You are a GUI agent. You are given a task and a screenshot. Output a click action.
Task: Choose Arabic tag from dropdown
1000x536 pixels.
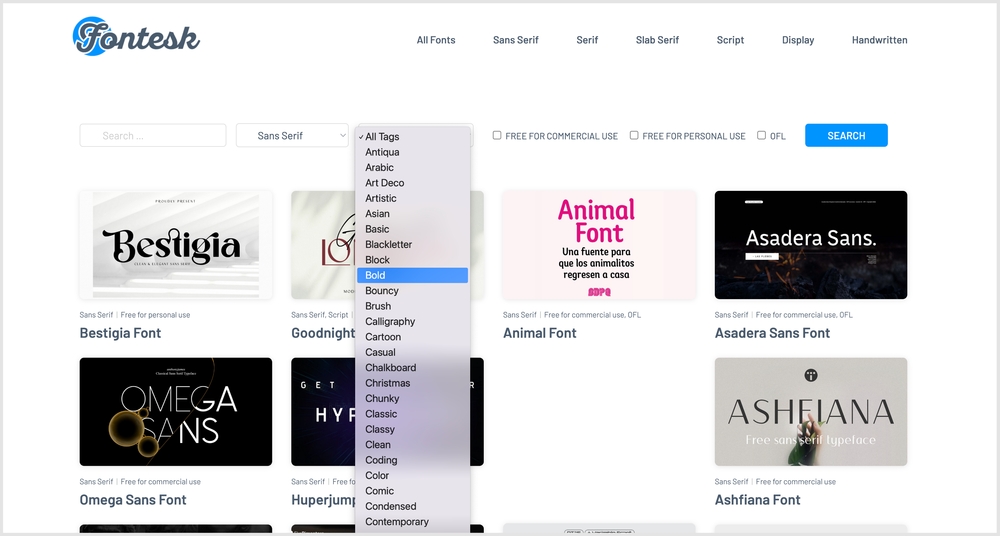coord(413,167)
